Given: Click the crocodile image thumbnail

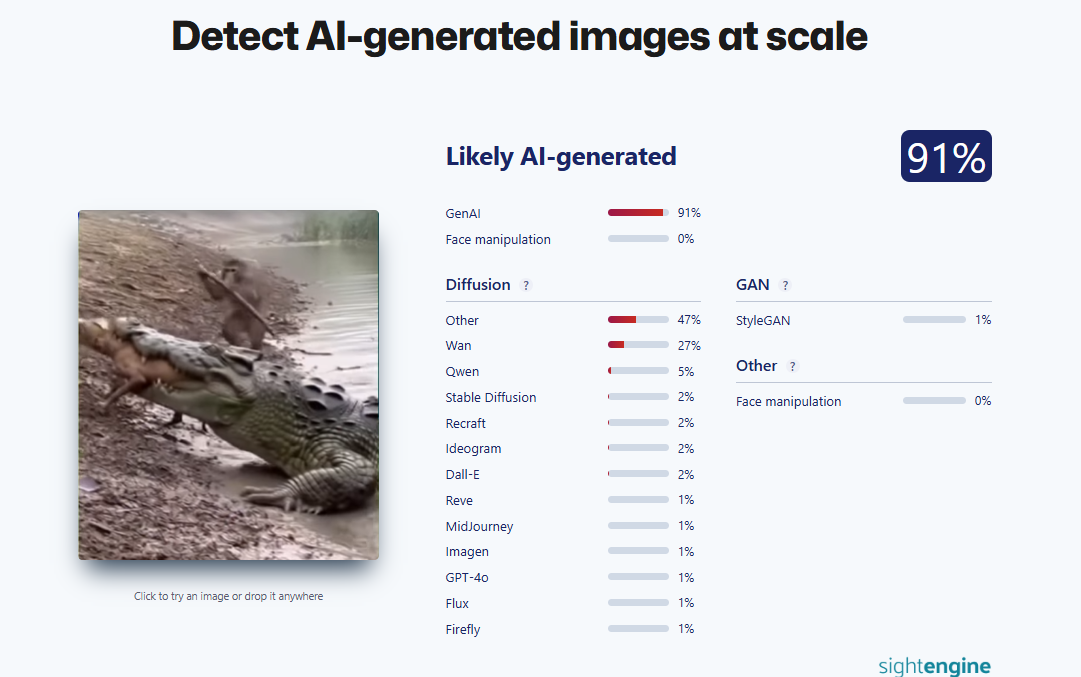Looking at the screenshot, I should click(229, 385).
